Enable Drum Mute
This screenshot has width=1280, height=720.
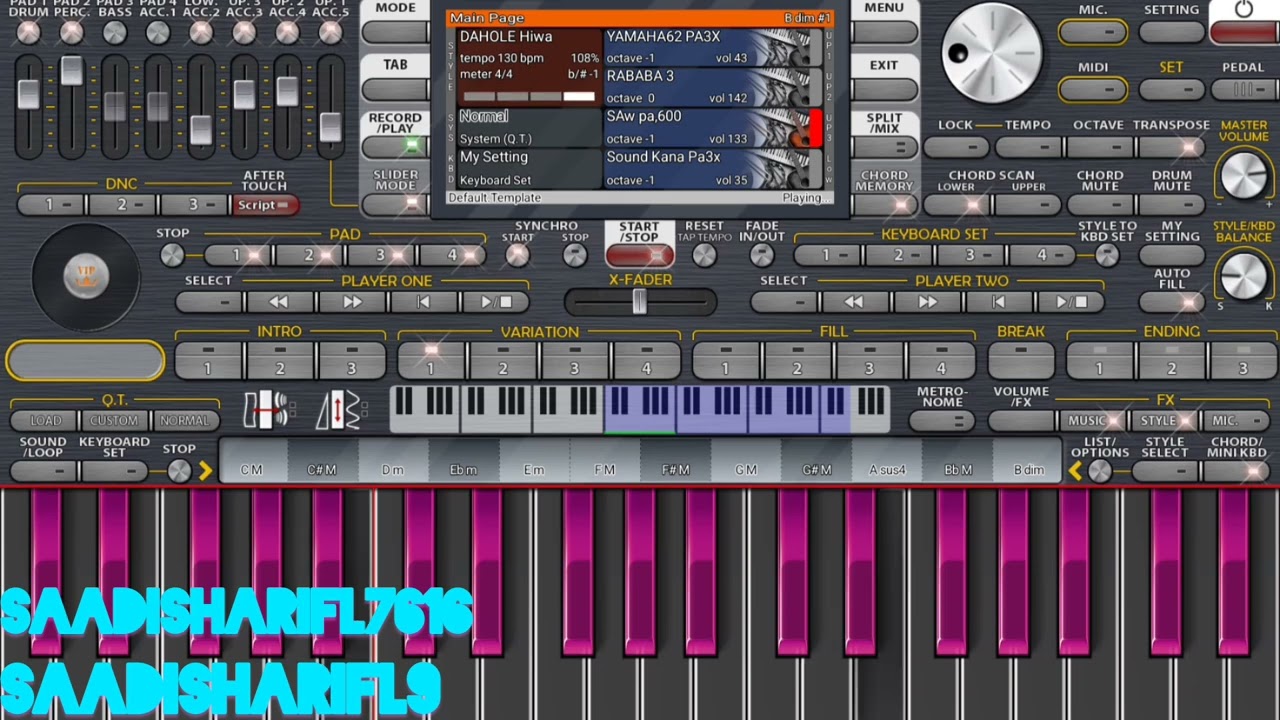click(x=1172, y=204)
